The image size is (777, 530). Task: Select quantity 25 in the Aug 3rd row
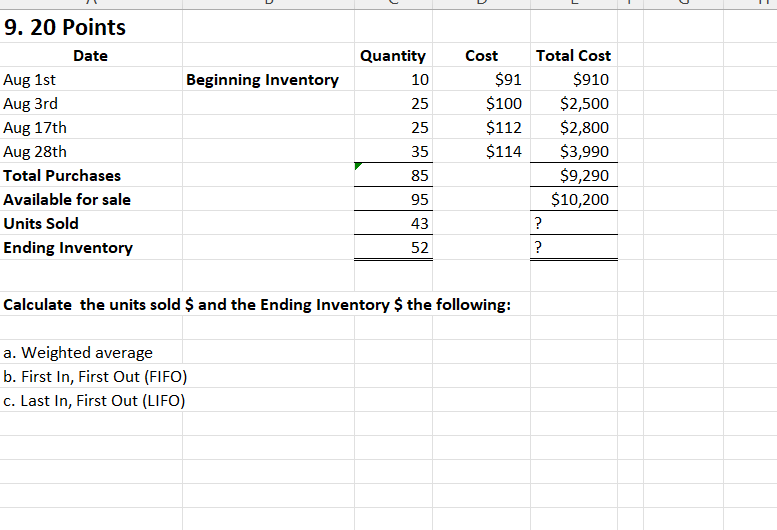393,103
